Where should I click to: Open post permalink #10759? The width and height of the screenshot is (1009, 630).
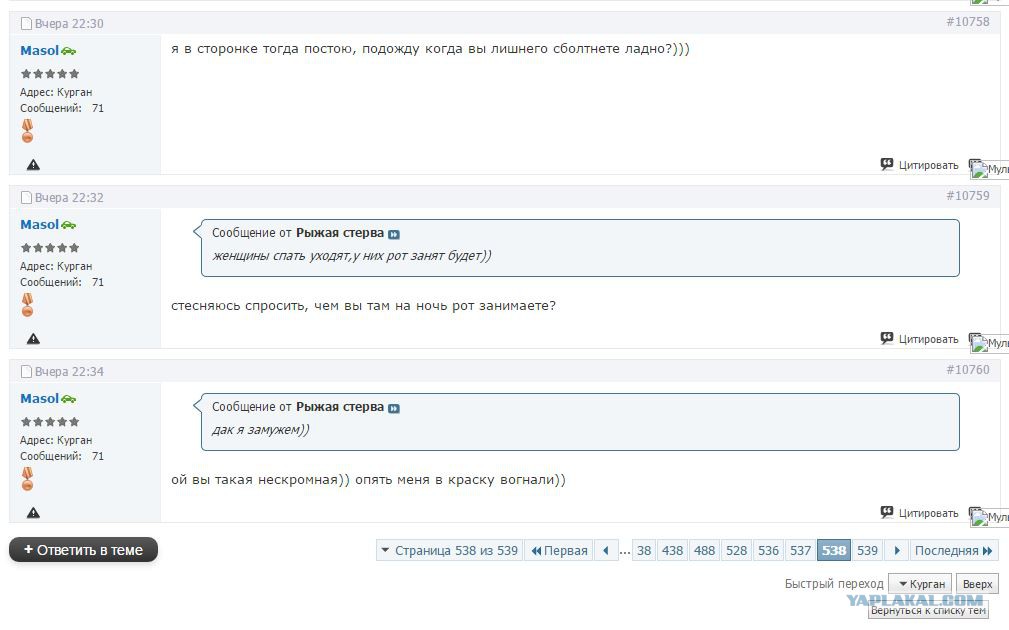tap(968, 196)
